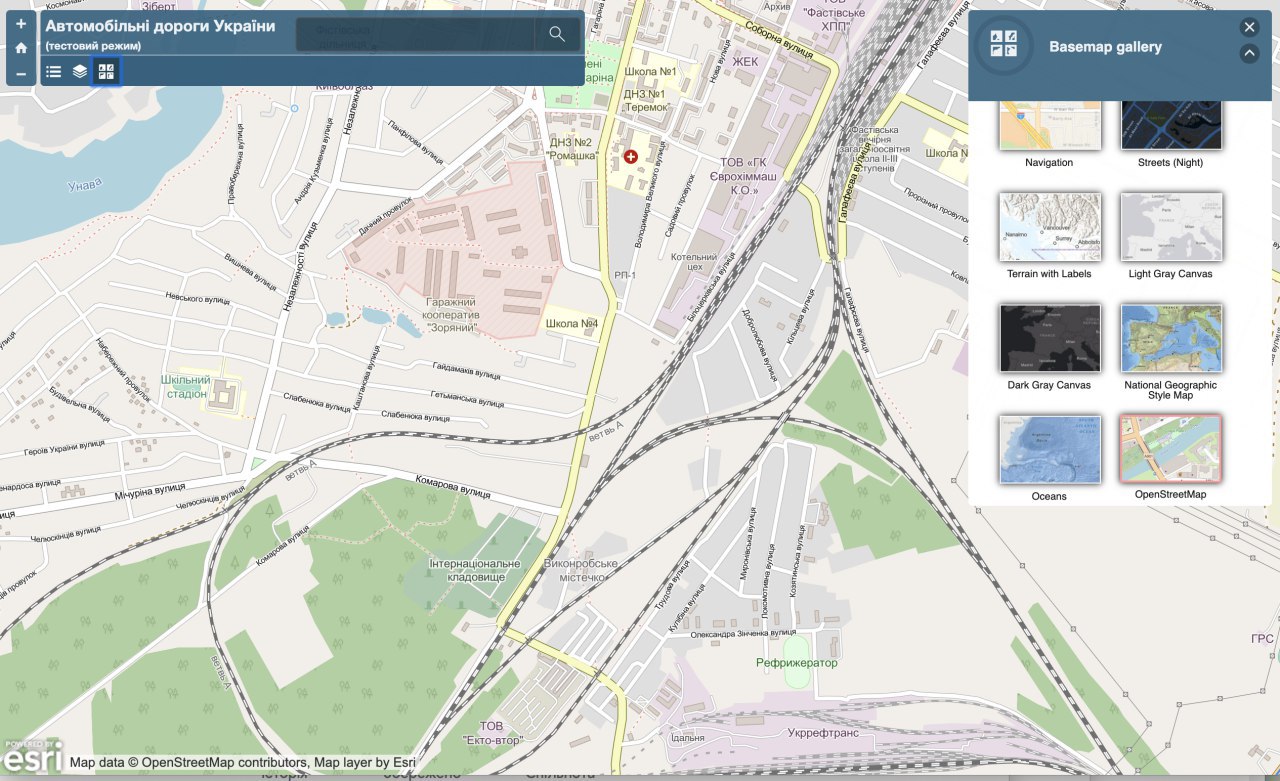Image resolution: width=1280 pixels, height=781 pixels.
Task: Click the 'Невського вулиця' street label
Action: pos(197,299)
